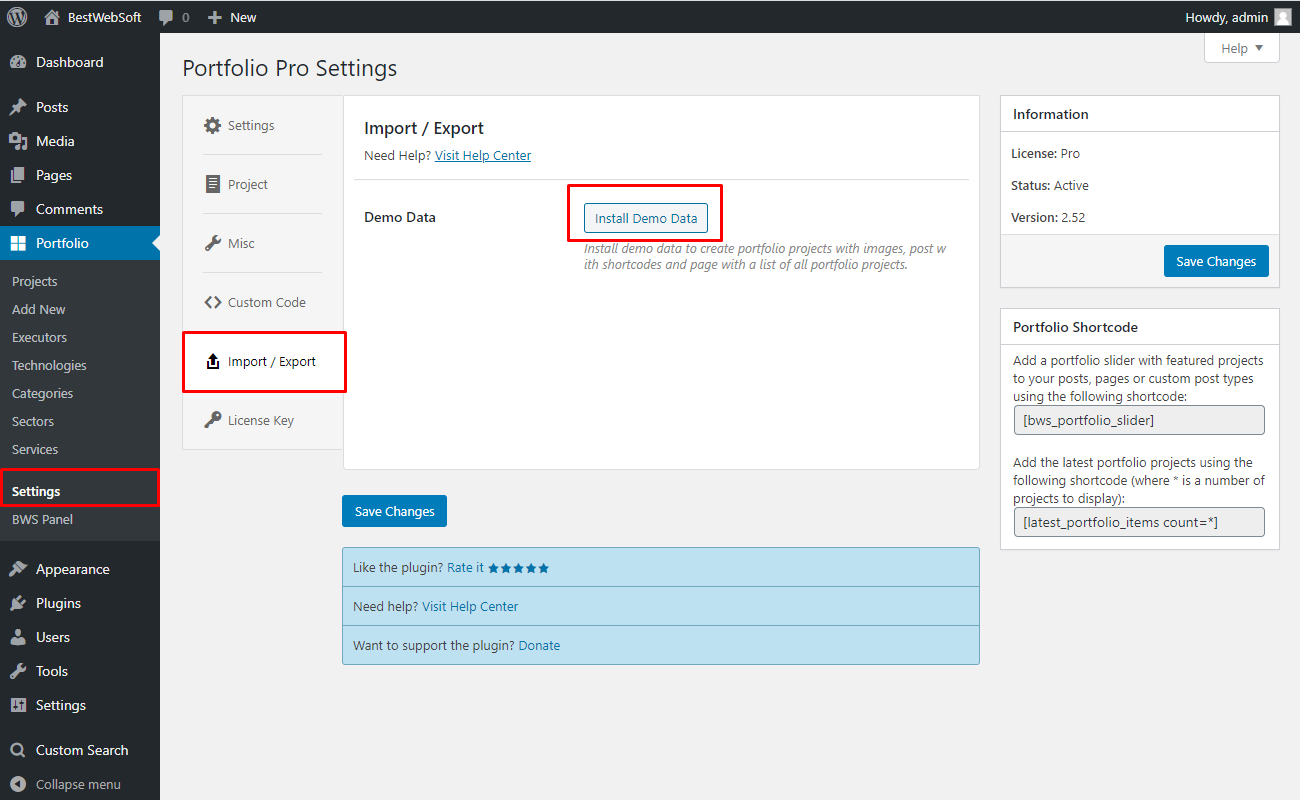1300x800 pixels.
Task: Click the License Key key icon
Action: point(212,420)
